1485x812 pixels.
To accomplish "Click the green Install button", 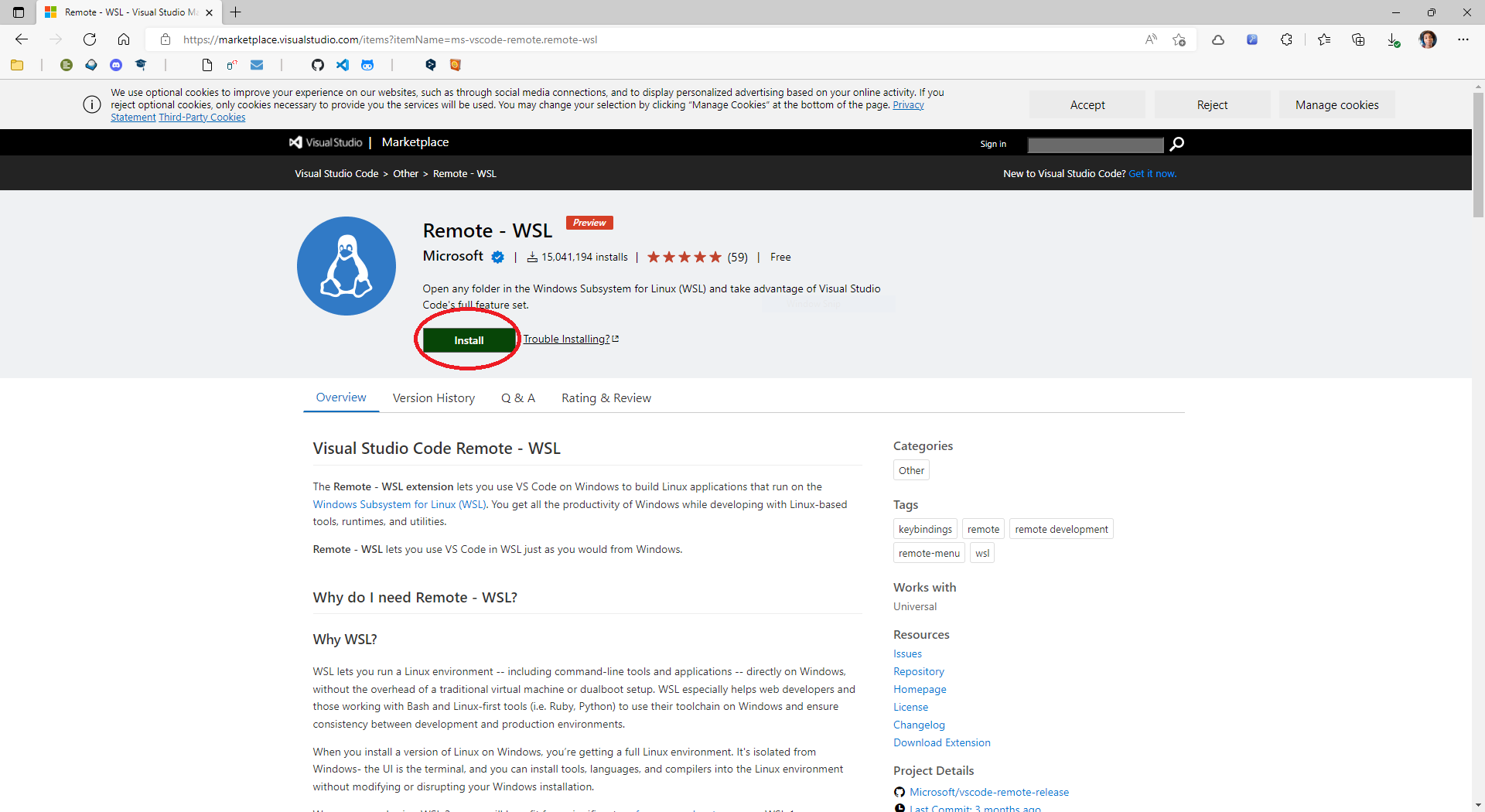I will pyautogui.click(x=469, y=340).
